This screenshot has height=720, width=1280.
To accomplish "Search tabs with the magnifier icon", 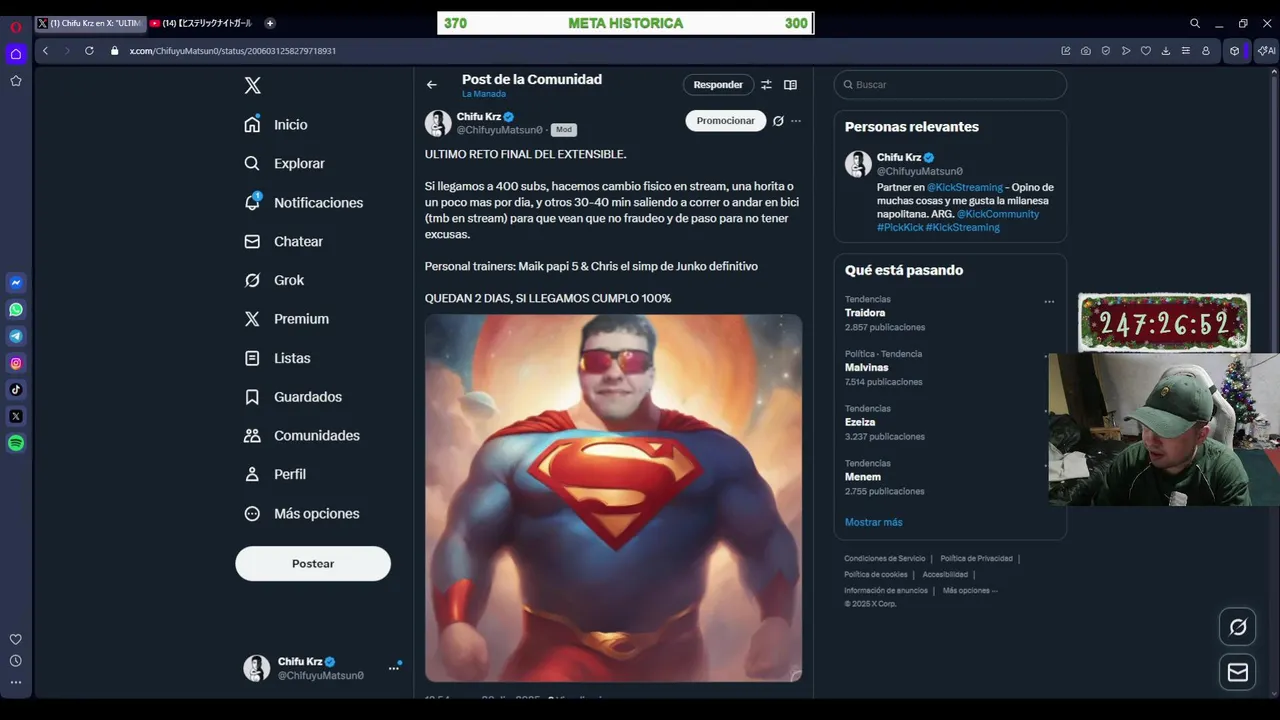I will [1195, 23].
